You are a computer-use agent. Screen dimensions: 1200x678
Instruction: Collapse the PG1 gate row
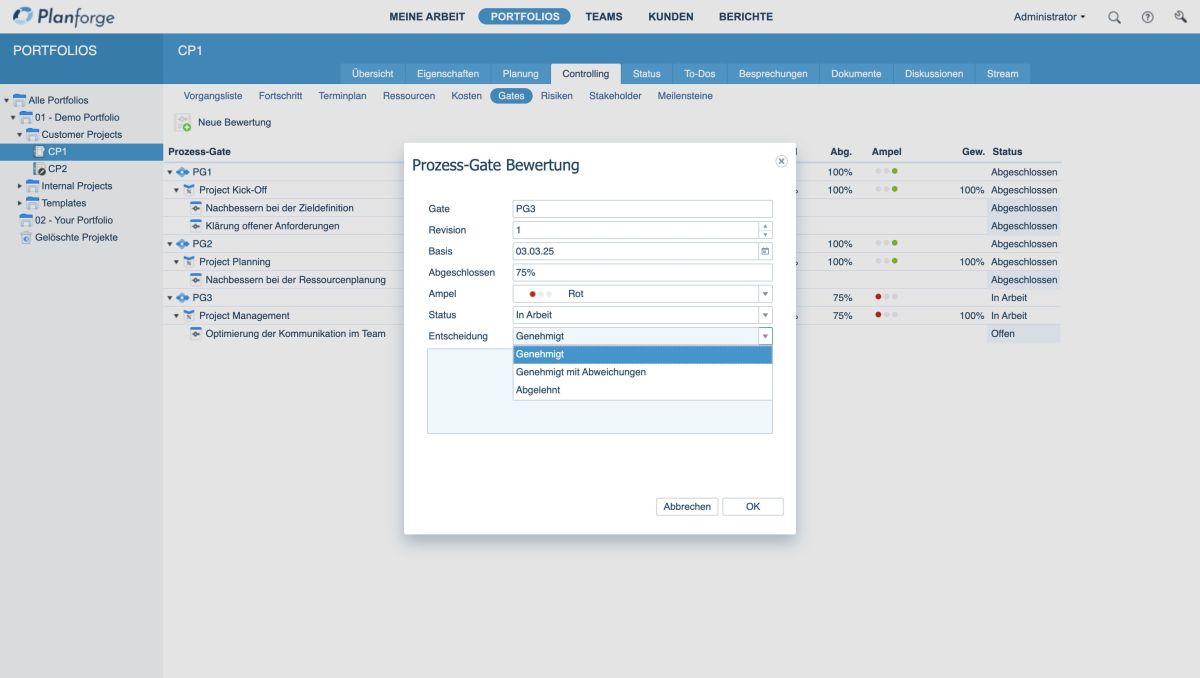(x=170, y=172)
